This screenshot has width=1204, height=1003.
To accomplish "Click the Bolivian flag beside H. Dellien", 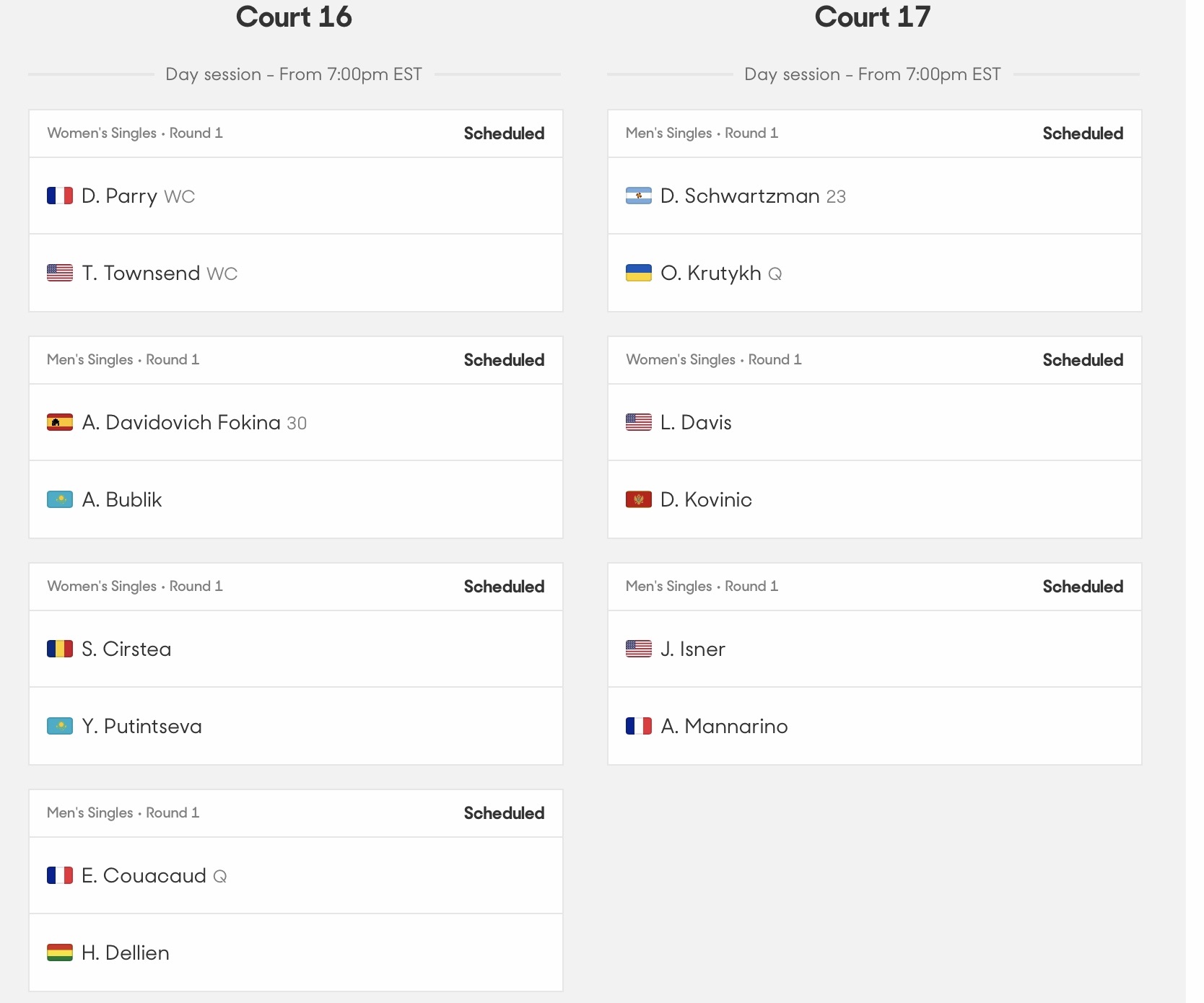I will point(60,952).
